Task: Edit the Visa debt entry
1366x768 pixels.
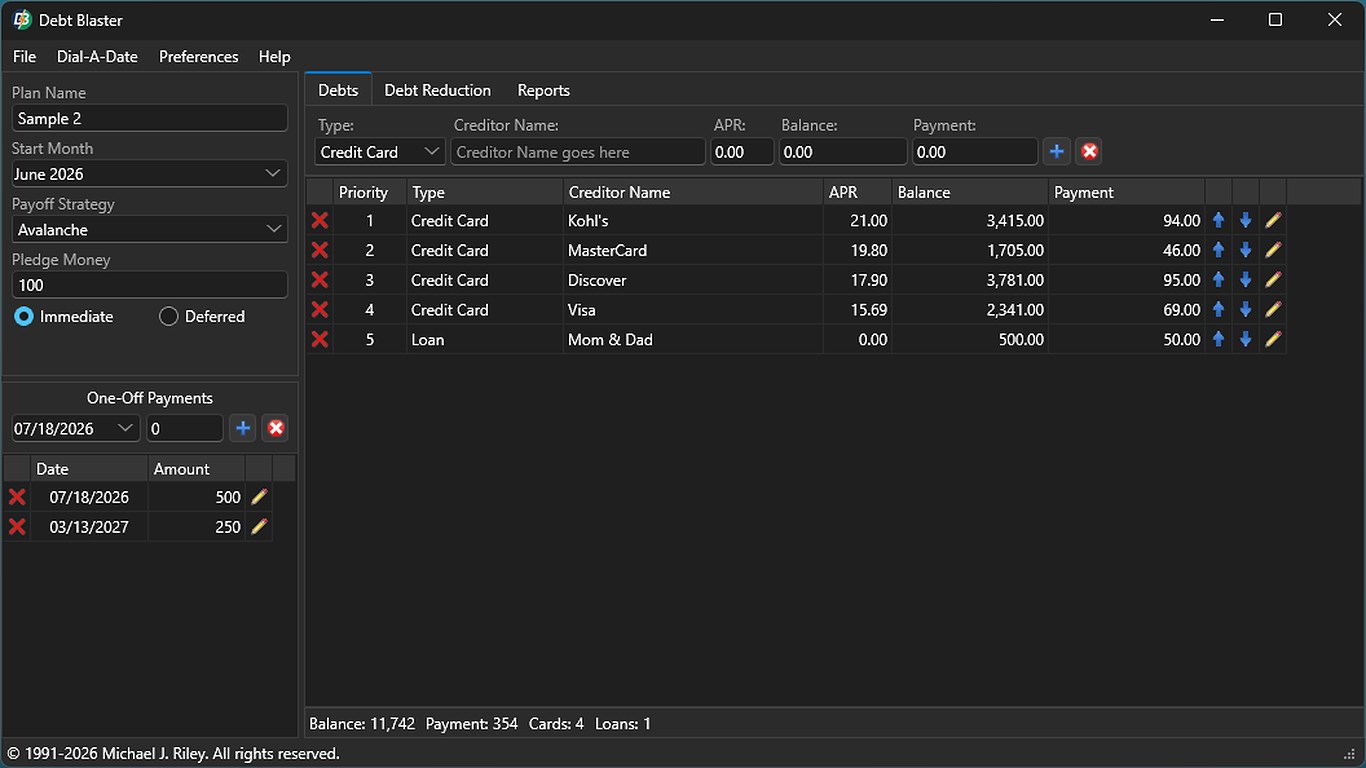Action: [1273, 310]
